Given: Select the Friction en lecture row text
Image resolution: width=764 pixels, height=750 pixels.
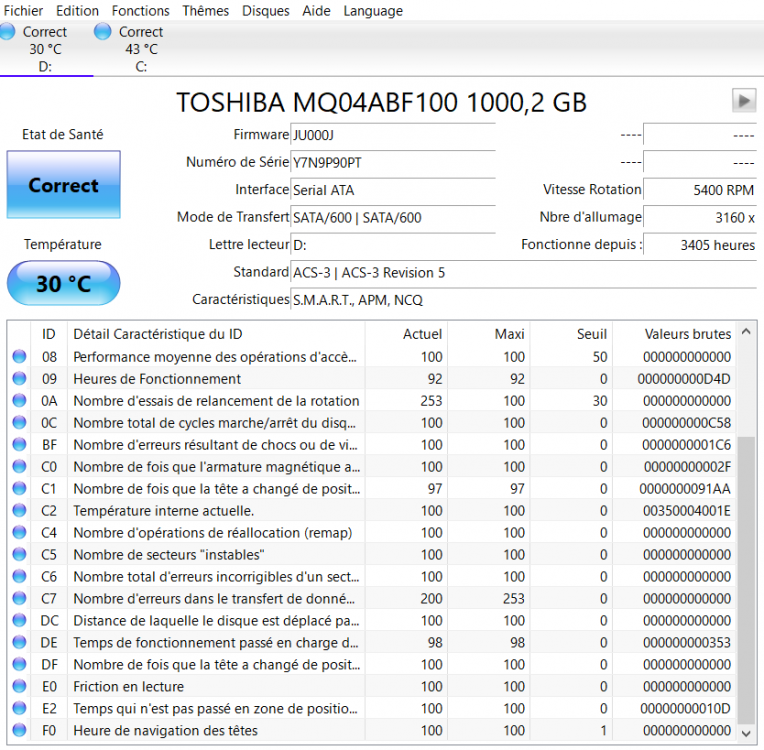Looking at the screenshot, I should coord(129,686).
